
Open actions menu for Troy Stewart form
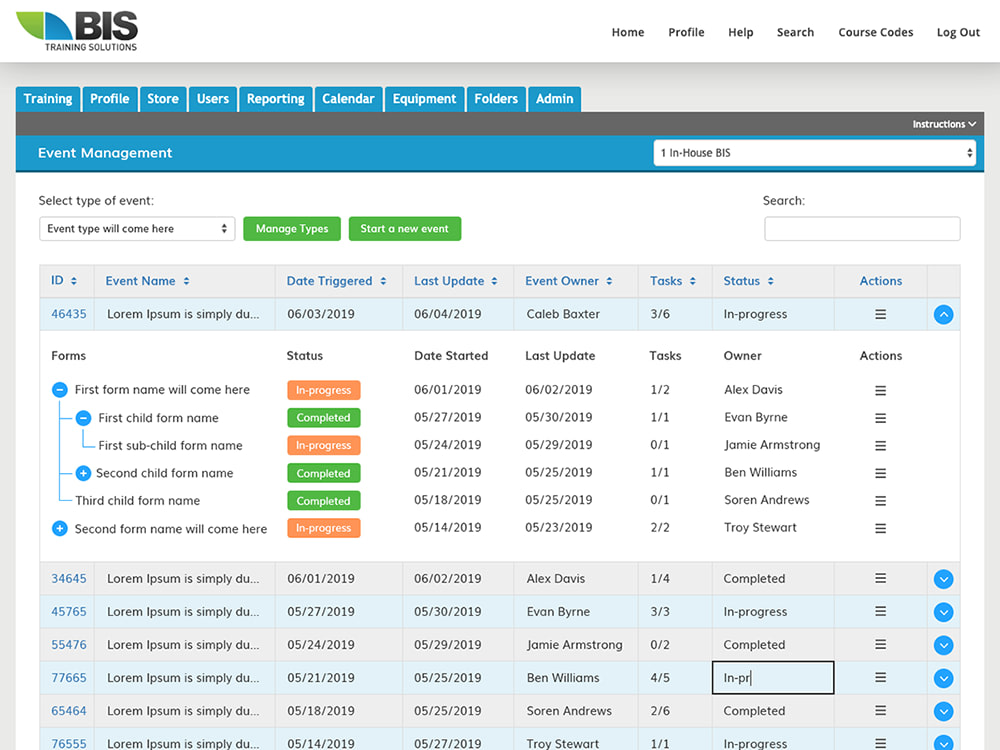click(880, 528)
